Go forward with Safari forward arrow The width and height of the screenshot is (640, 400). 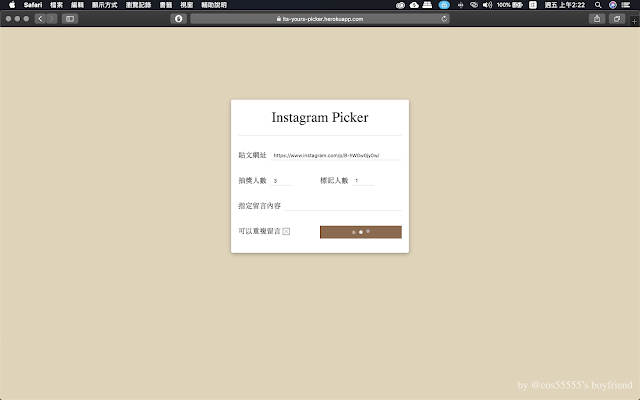[51, 19]
